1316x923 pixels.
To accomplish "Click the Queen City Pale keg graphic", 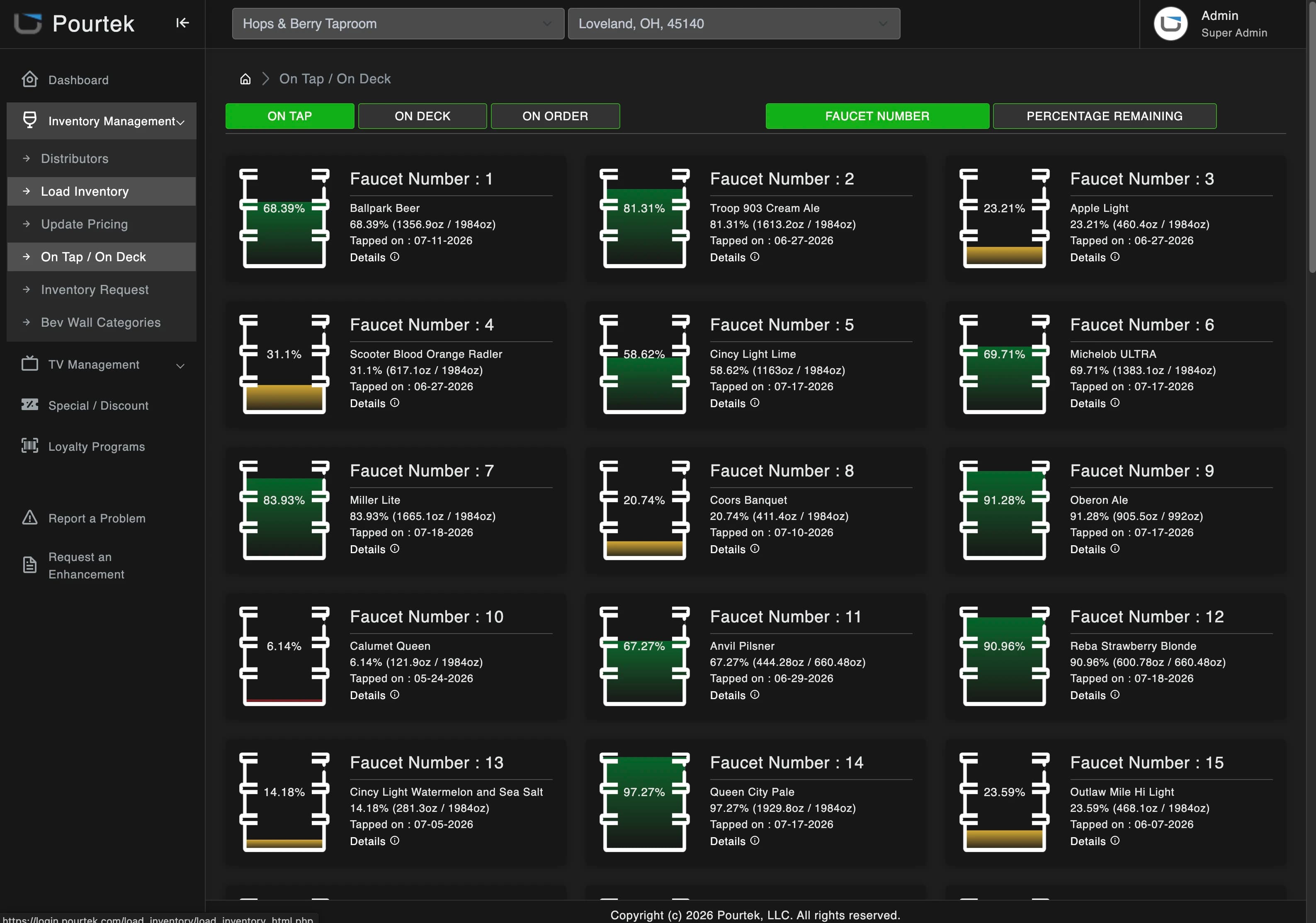I will pos(644,802).
